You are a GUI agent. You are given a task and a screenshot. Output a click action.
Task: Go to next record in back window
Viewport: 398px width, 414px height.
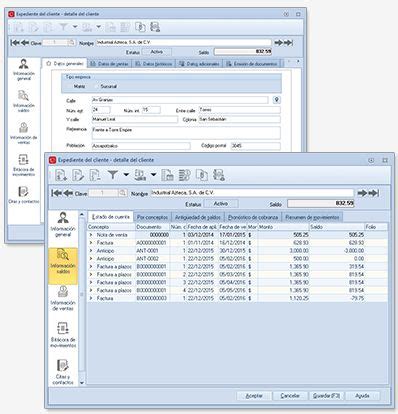pyautogui.click(x=278, y=43)
